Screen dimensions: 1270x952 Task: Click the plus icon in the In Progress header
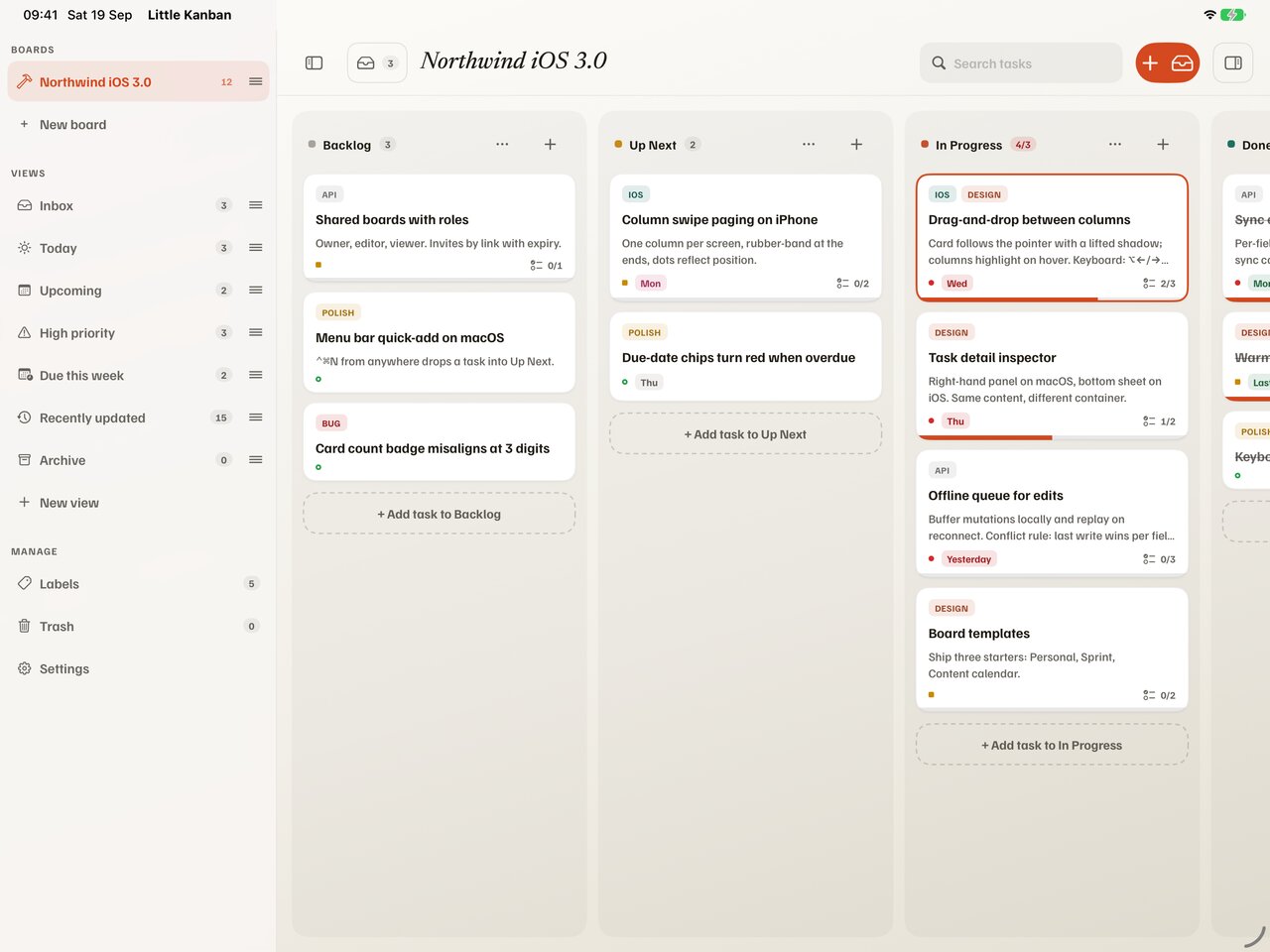(x=1163, y=144)
